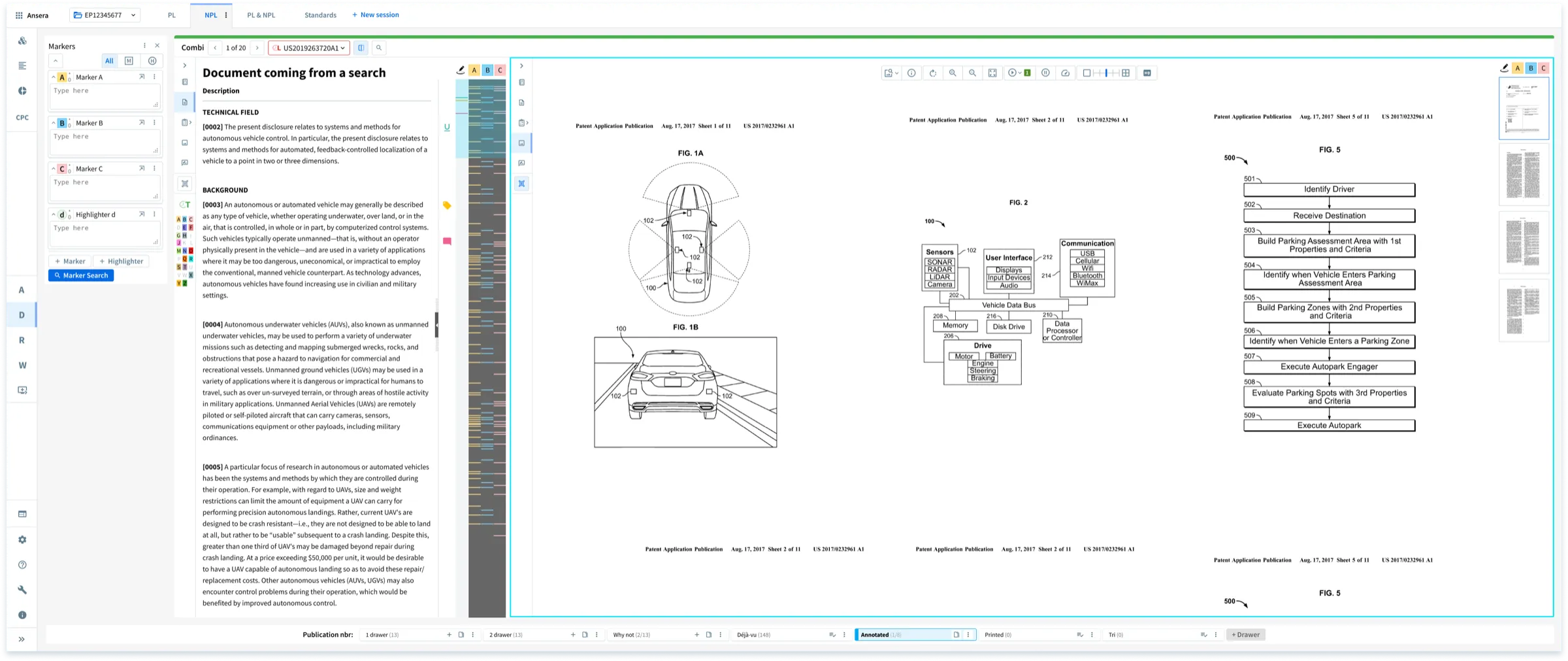The width and height of the screenshot is (1568, 661).
Task: Toggle the side-by-side split view button
Action: pos(361,48)
